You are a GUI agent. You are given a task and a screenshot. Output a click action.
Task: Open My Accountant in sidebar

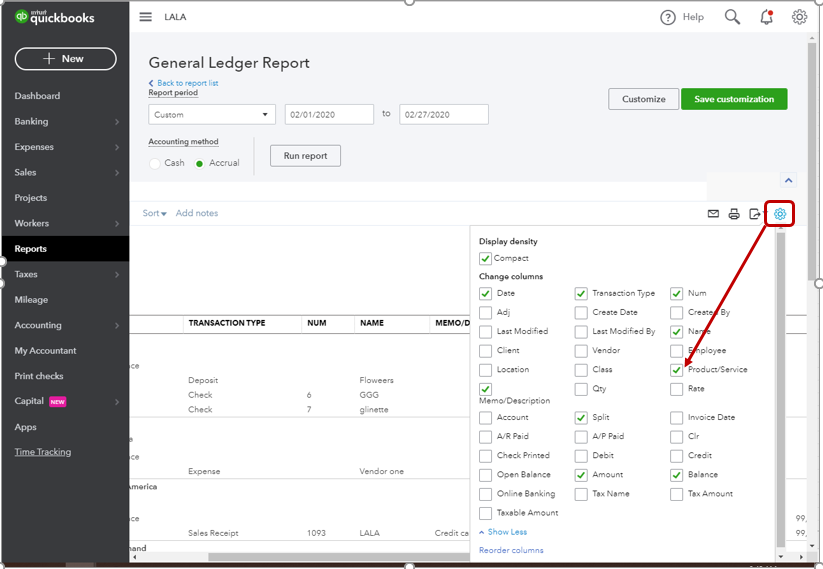point(45,351)
